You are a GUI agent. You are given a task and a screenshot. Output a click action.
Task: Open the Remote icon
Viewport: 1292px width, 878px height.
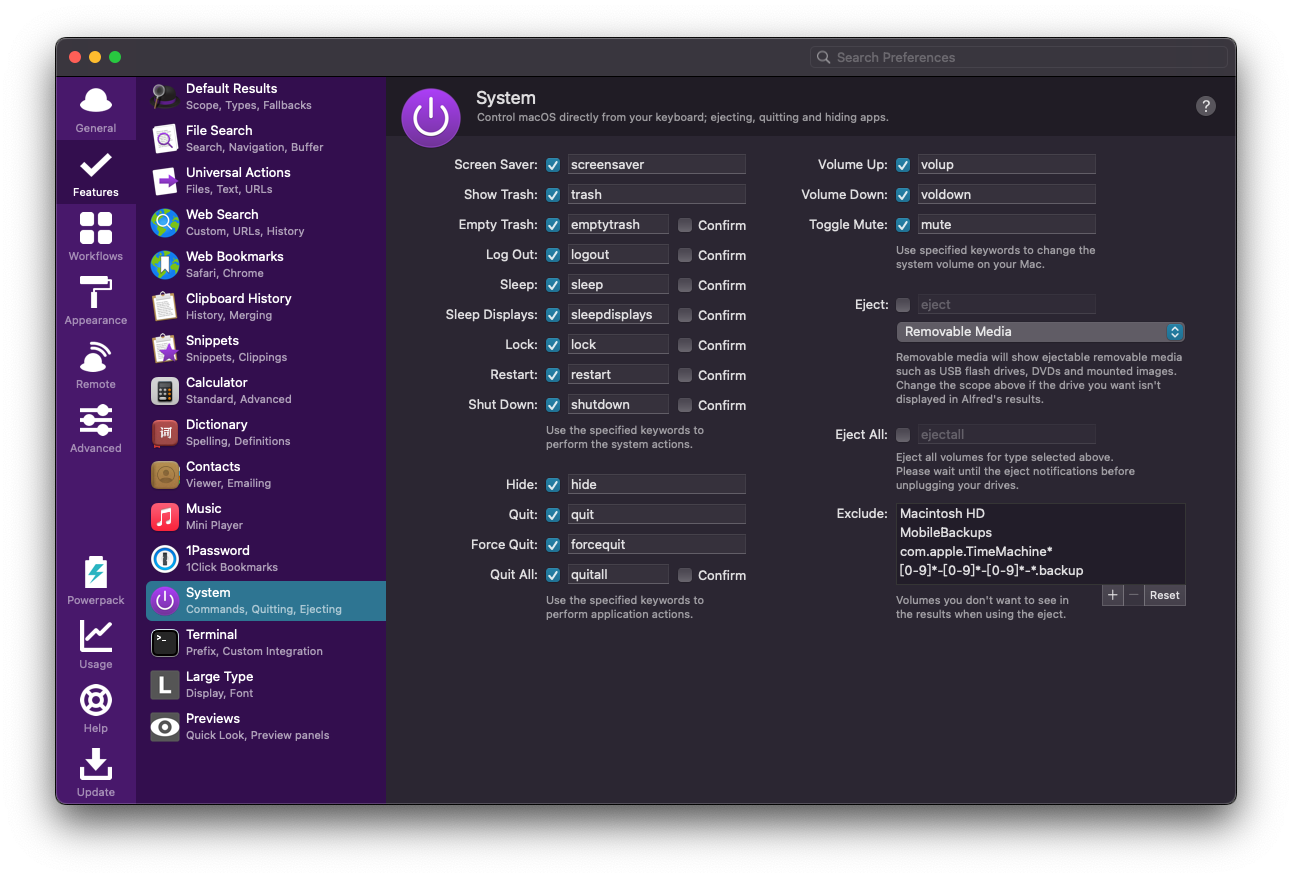[96, 356]
